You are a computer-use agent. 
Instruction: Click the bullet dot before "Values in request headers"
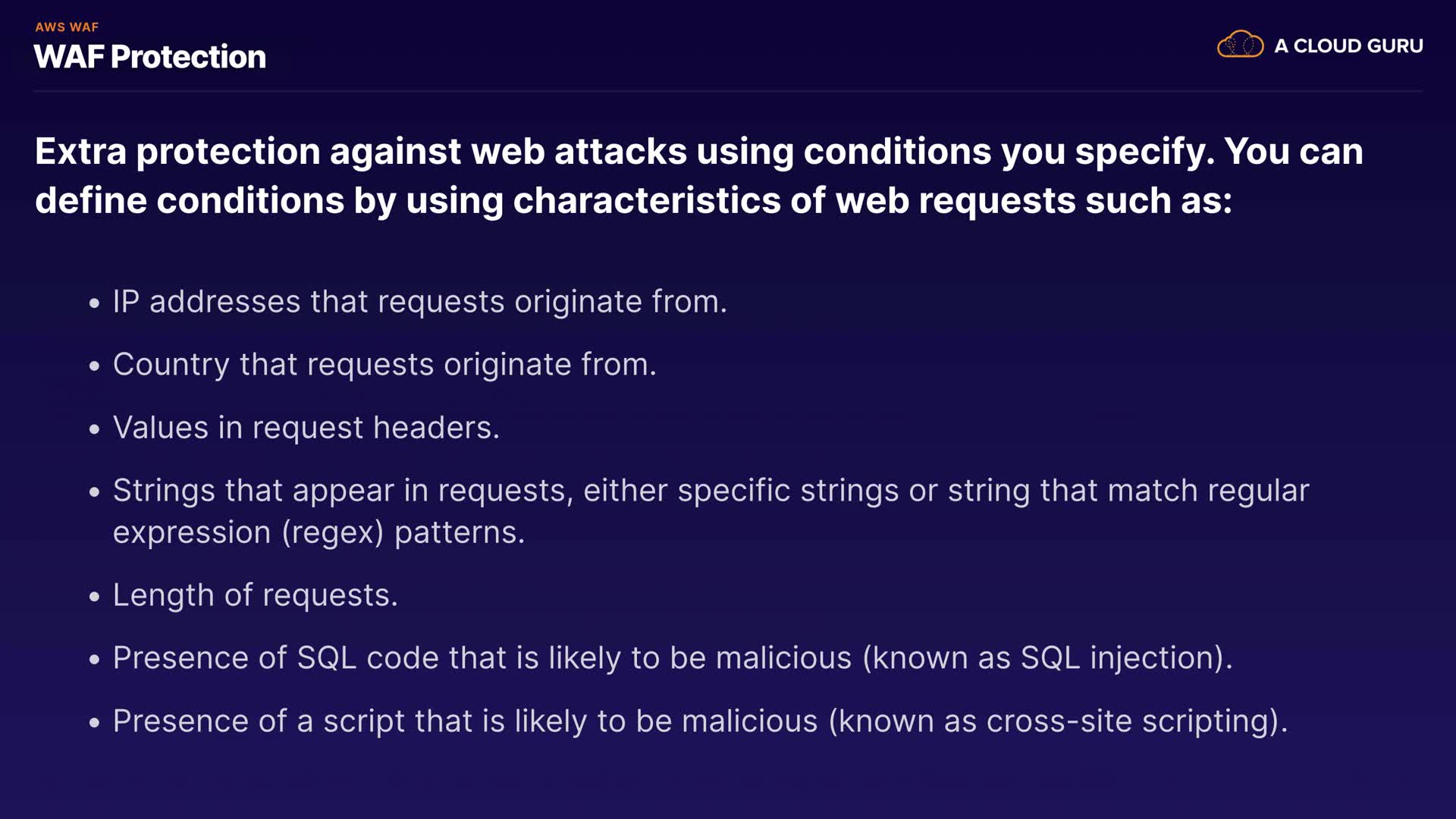pos(94,429)
